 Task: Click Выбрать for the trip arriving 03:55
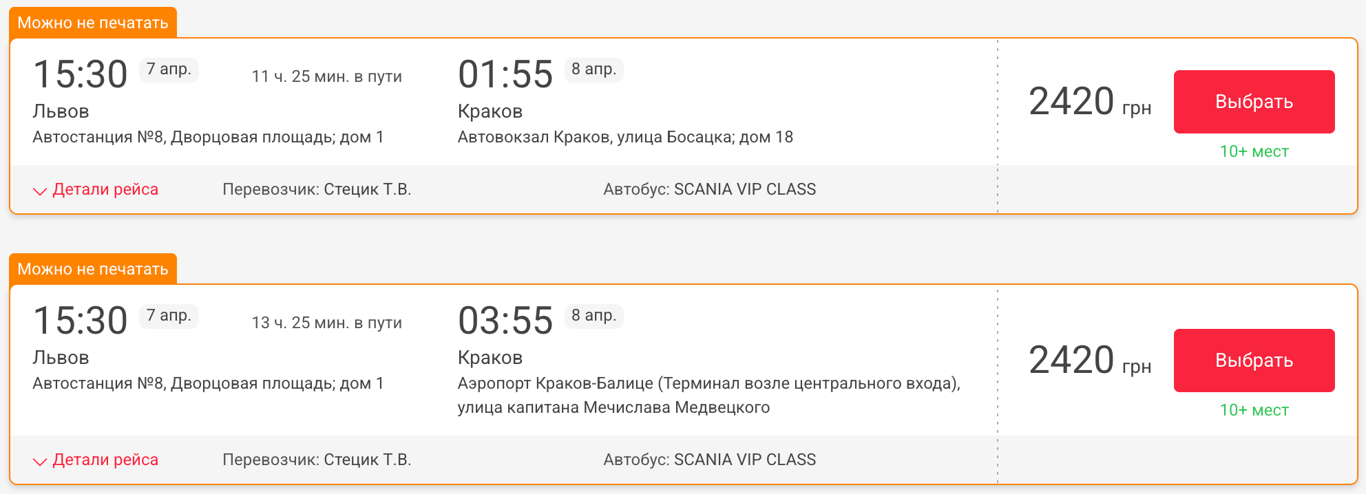click(x=1253, y=360)
